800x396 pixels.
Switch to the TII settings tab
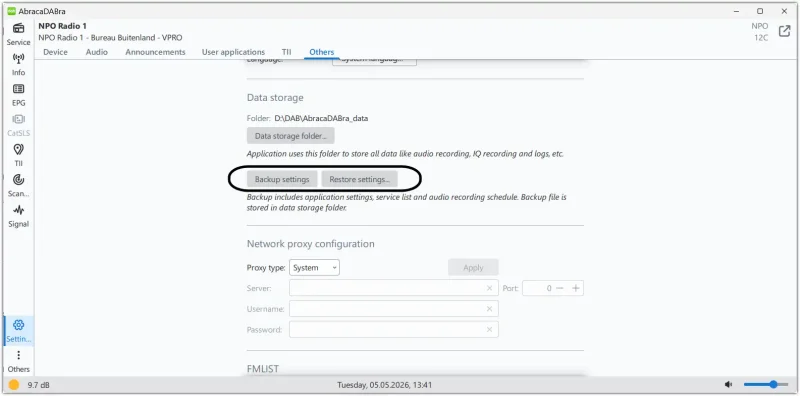(x=286, y=52)
